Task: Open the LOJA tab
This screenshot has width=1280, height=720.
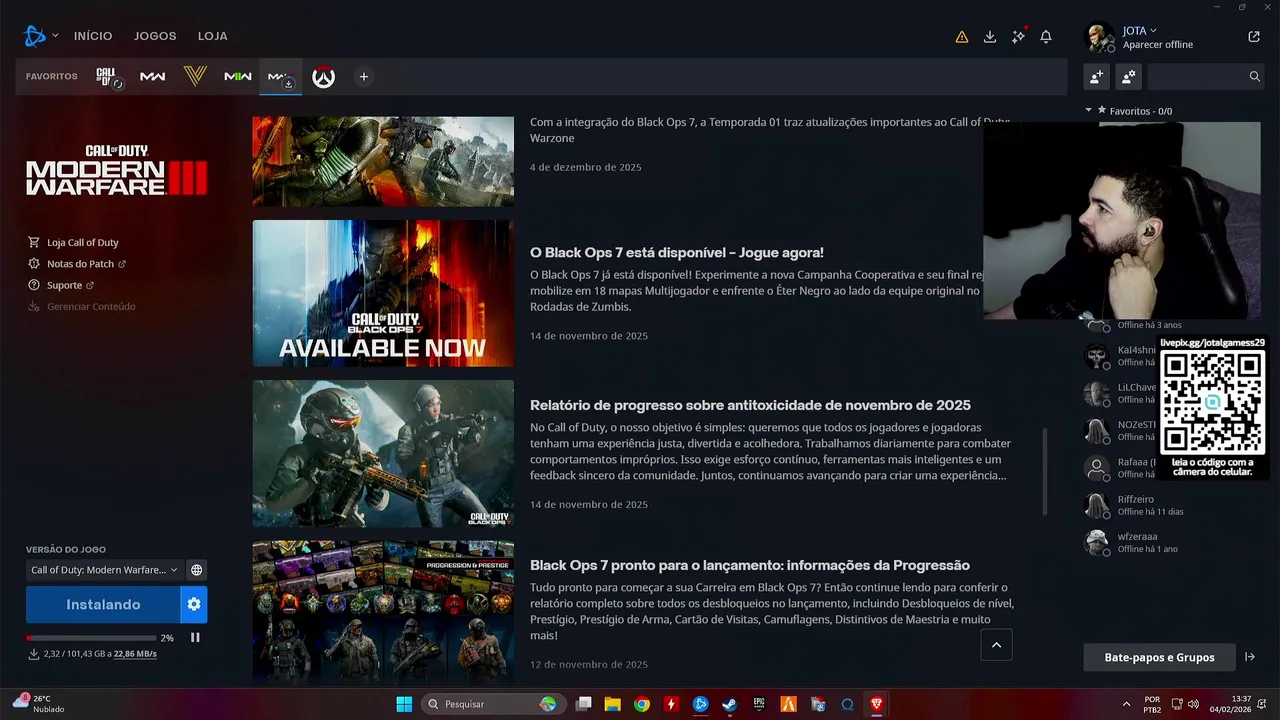Action: pos(212,36)
